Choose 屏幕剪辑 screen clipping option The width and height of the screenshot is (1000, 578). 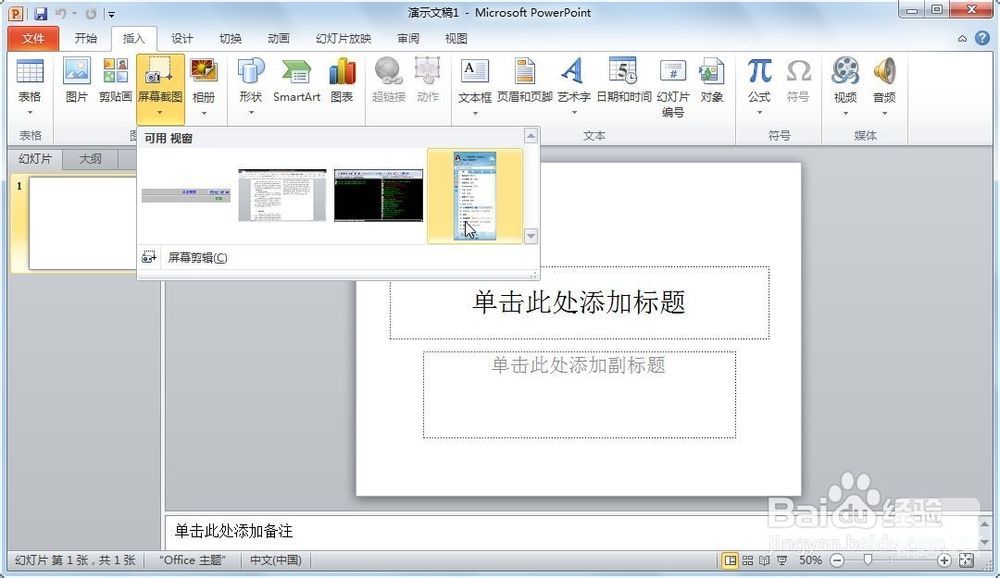(197, 258)
